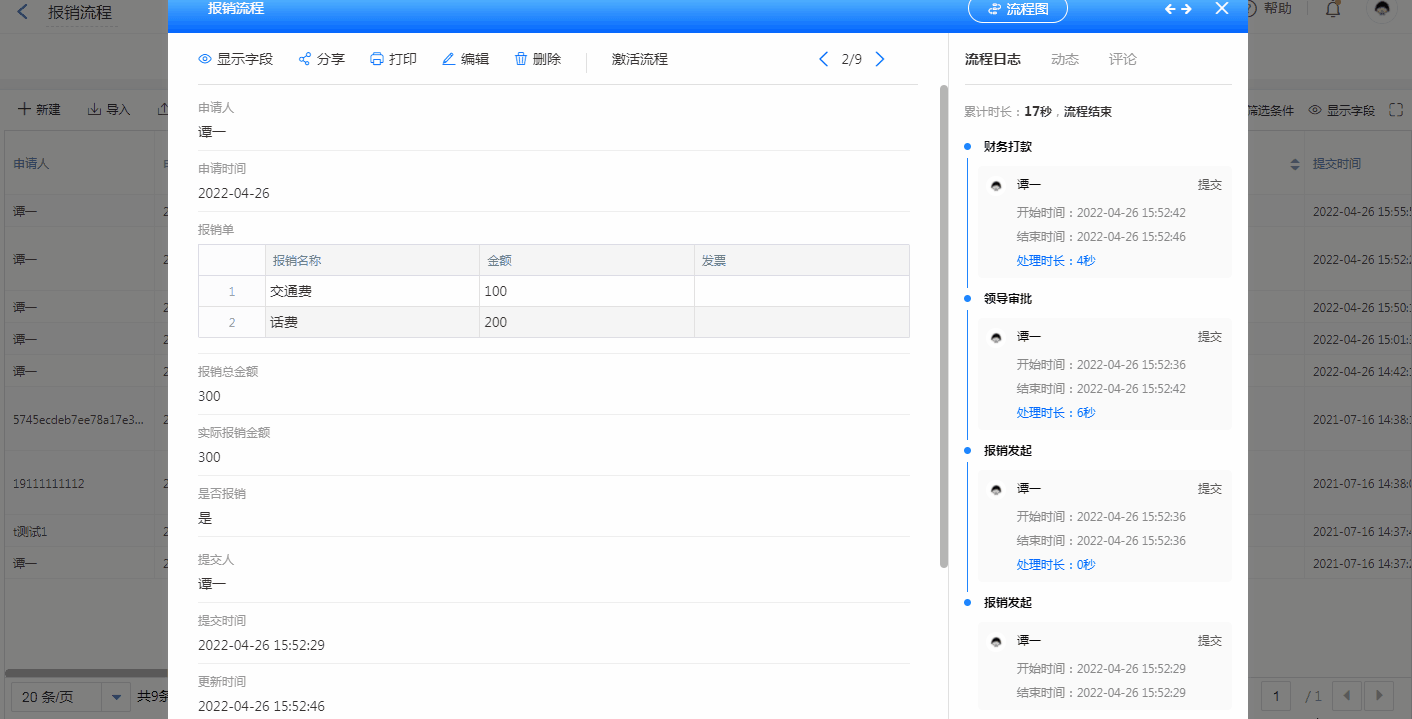Click the back arrow beside 报销流程

point(23,13)
